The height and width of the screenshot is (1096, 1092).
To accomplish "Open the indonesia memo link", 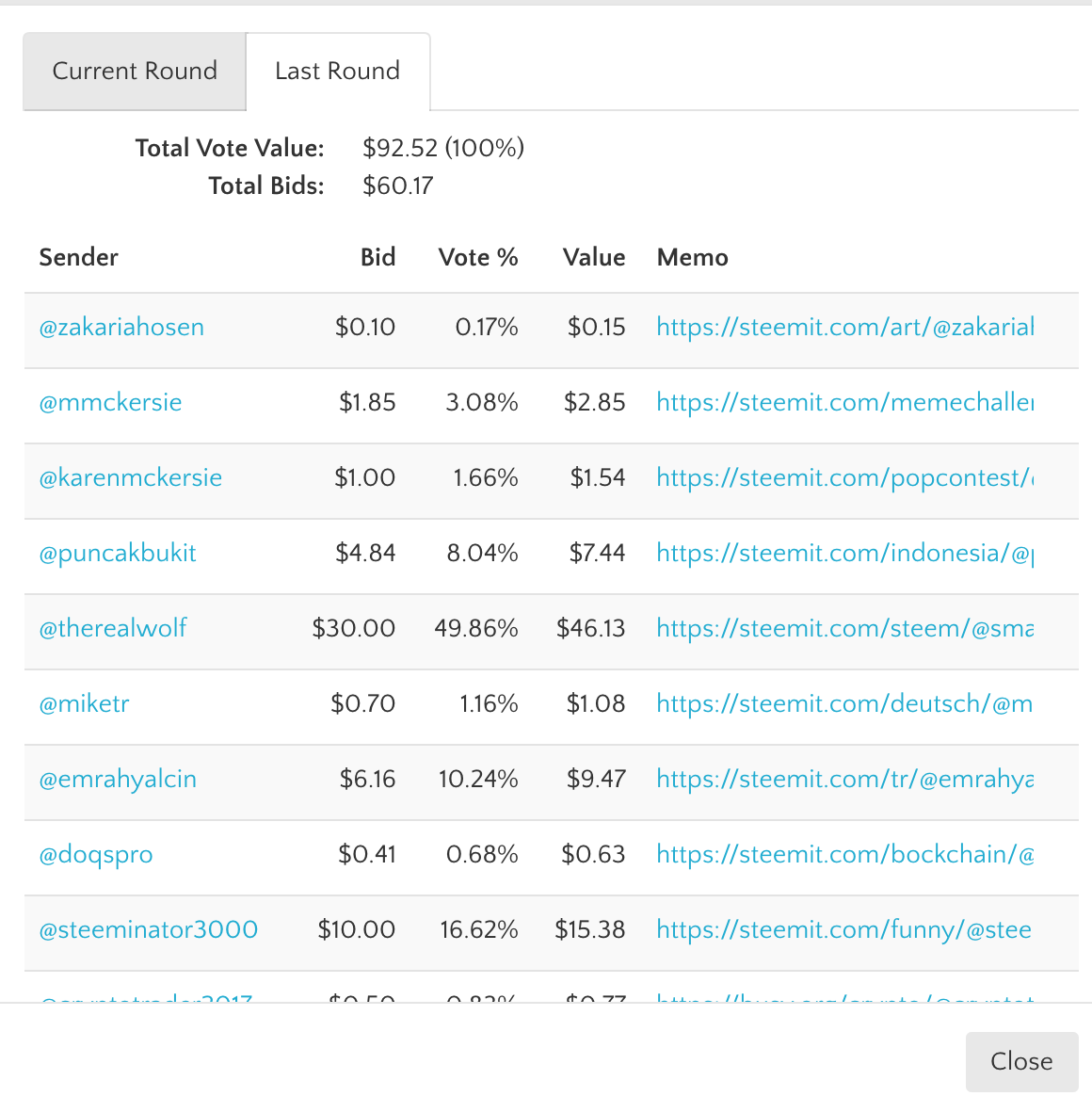I will pos(844,554).
